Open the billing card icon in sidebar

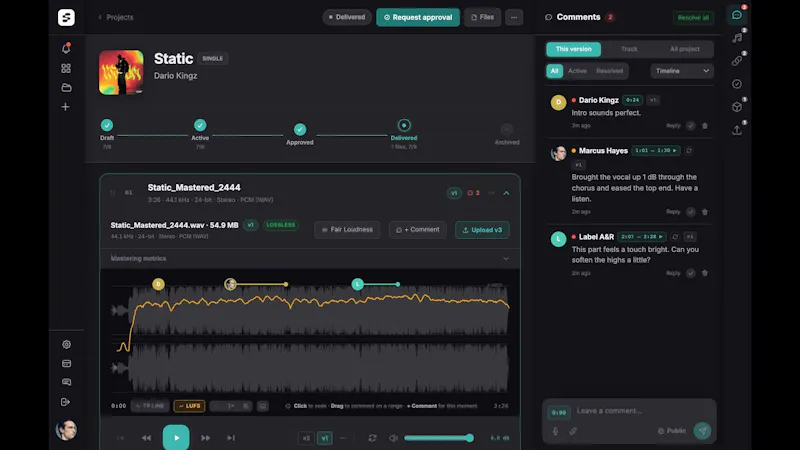66,363
